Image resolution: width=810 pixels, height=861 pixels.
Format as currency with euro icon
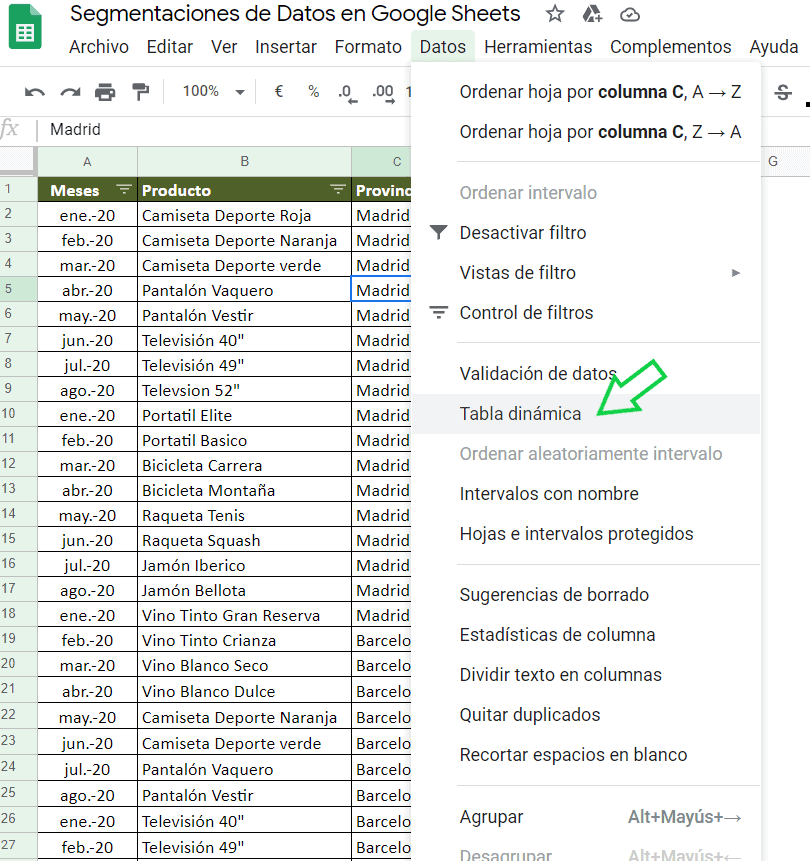click(279, 91)
